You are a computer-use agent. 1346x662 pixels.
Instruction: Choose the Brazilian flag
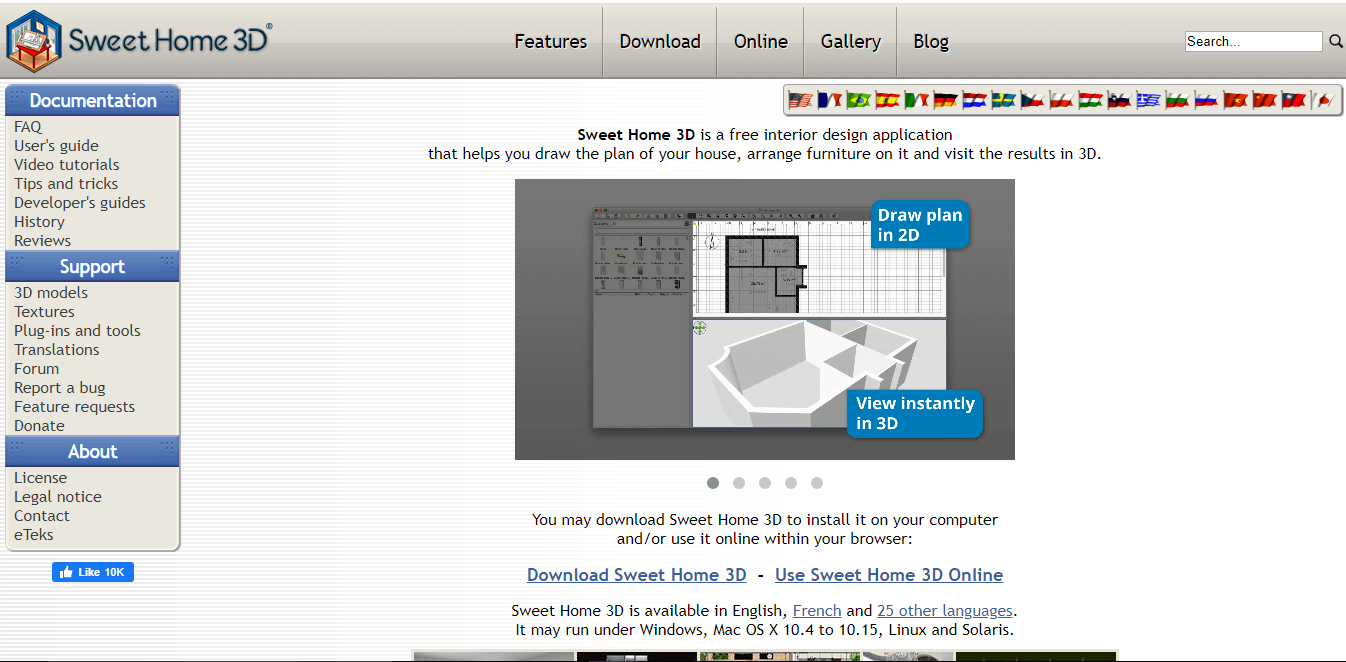tap(858, 100)
